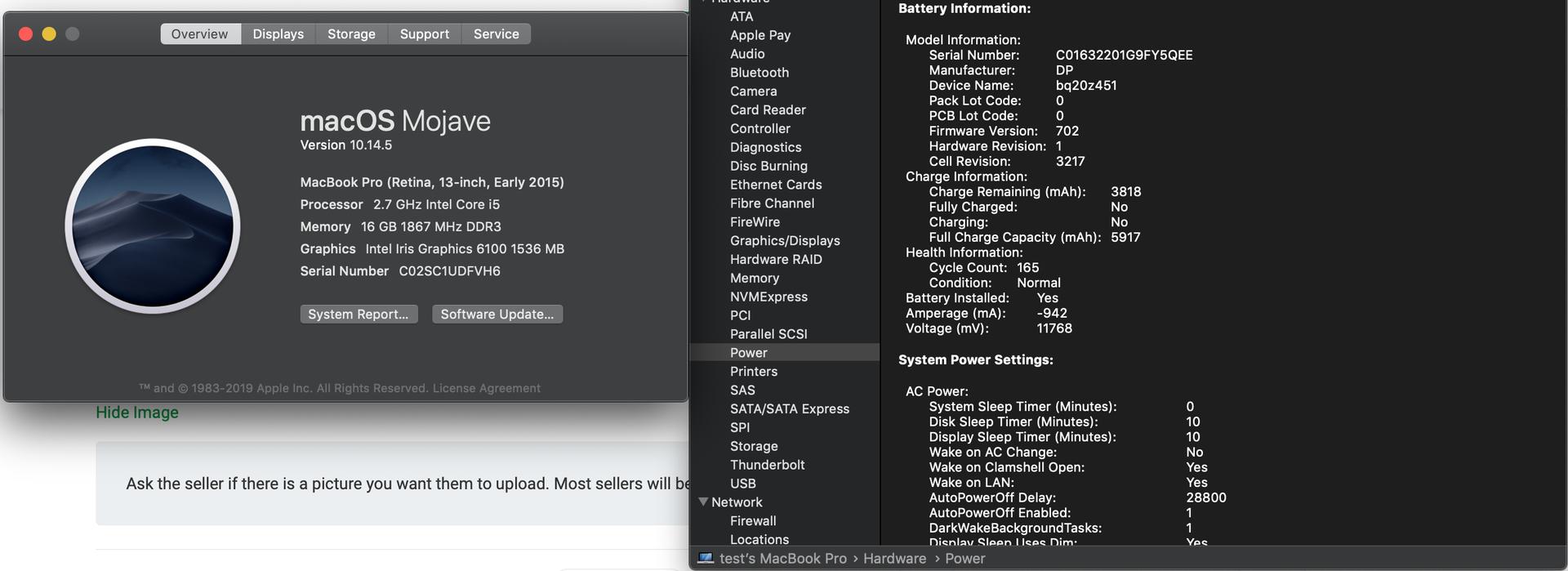The image size is (1568, 571).
Task: Select the highlighted Power item
Action: pyautogui.click(x=785, y=353)
